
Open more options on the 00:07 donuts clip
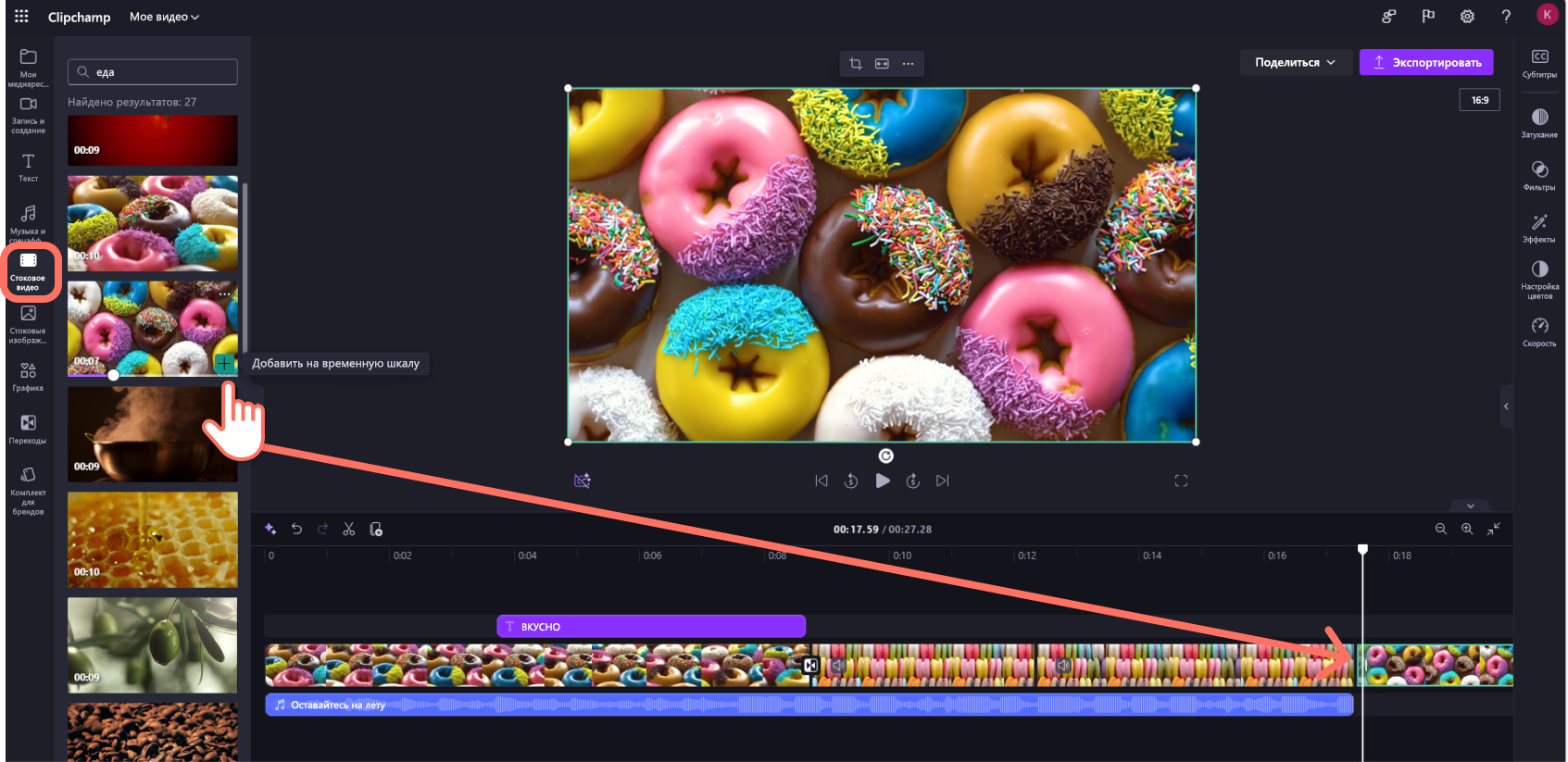click(x=225, y=294)
